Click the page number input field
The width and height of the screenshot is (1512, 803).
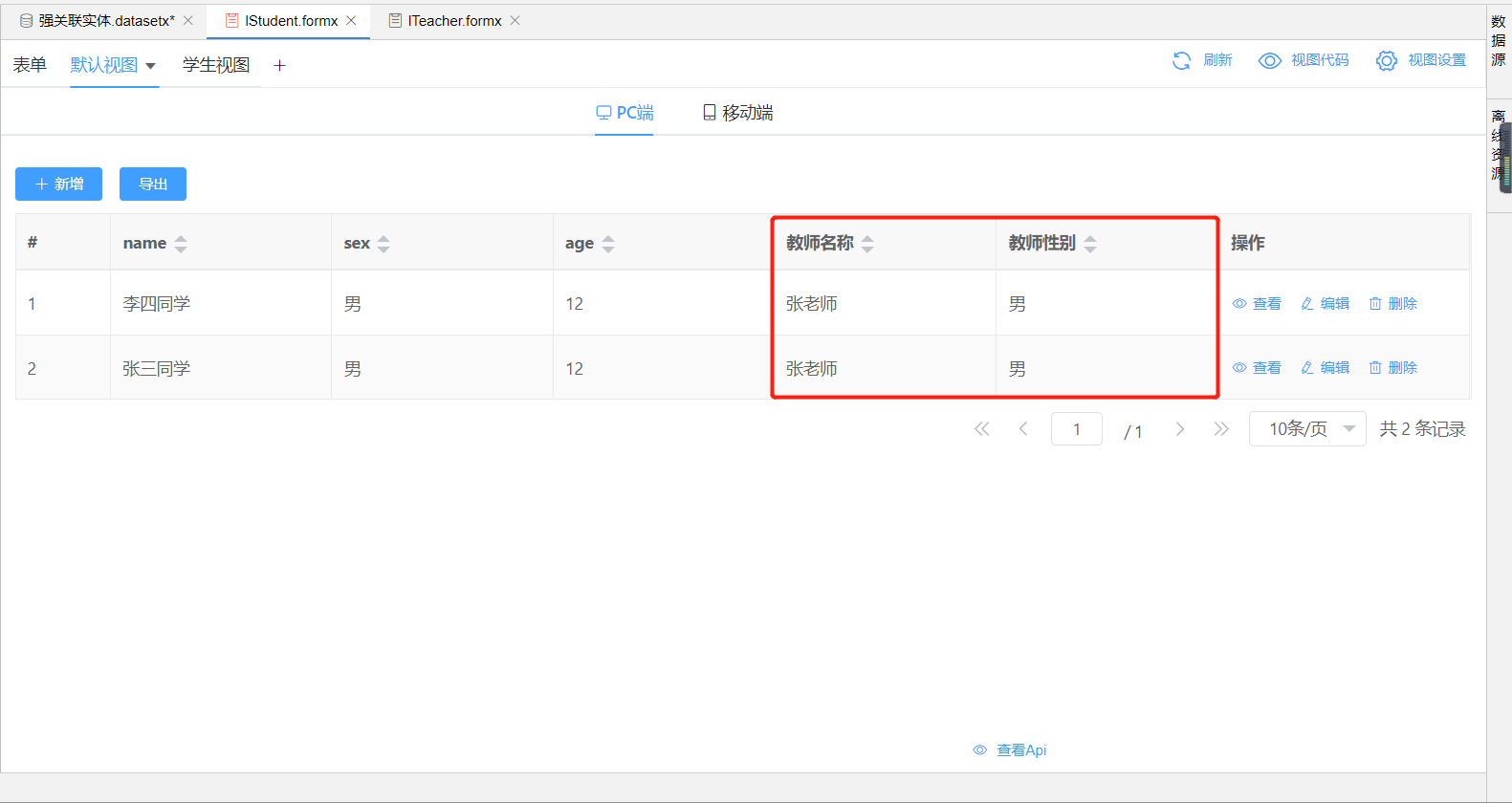[x=1076, y=429]
